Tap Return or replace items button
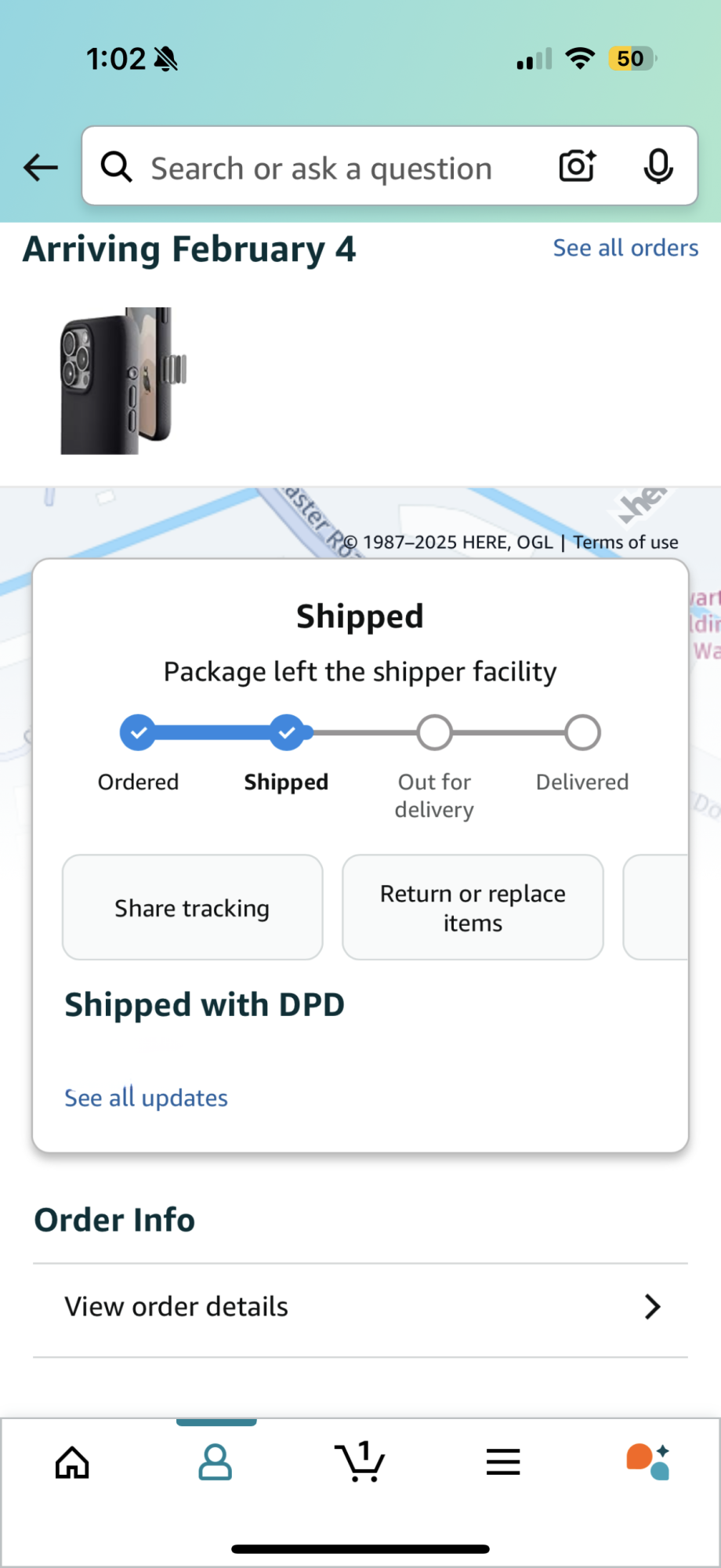 click(473, 908)
